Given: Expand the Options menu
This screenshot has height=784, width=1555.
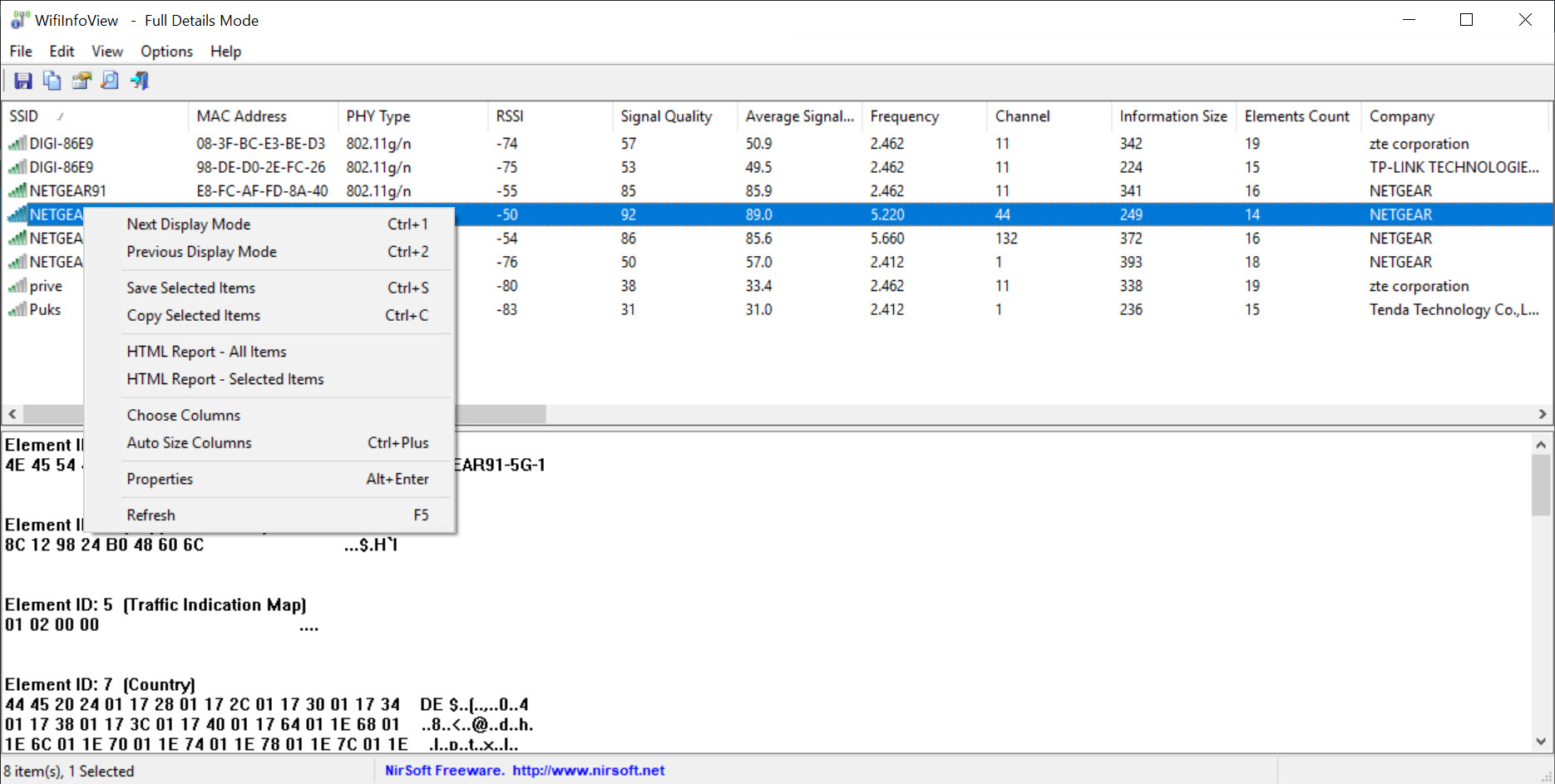Looking at the screenshot, I should click(166, 52).
